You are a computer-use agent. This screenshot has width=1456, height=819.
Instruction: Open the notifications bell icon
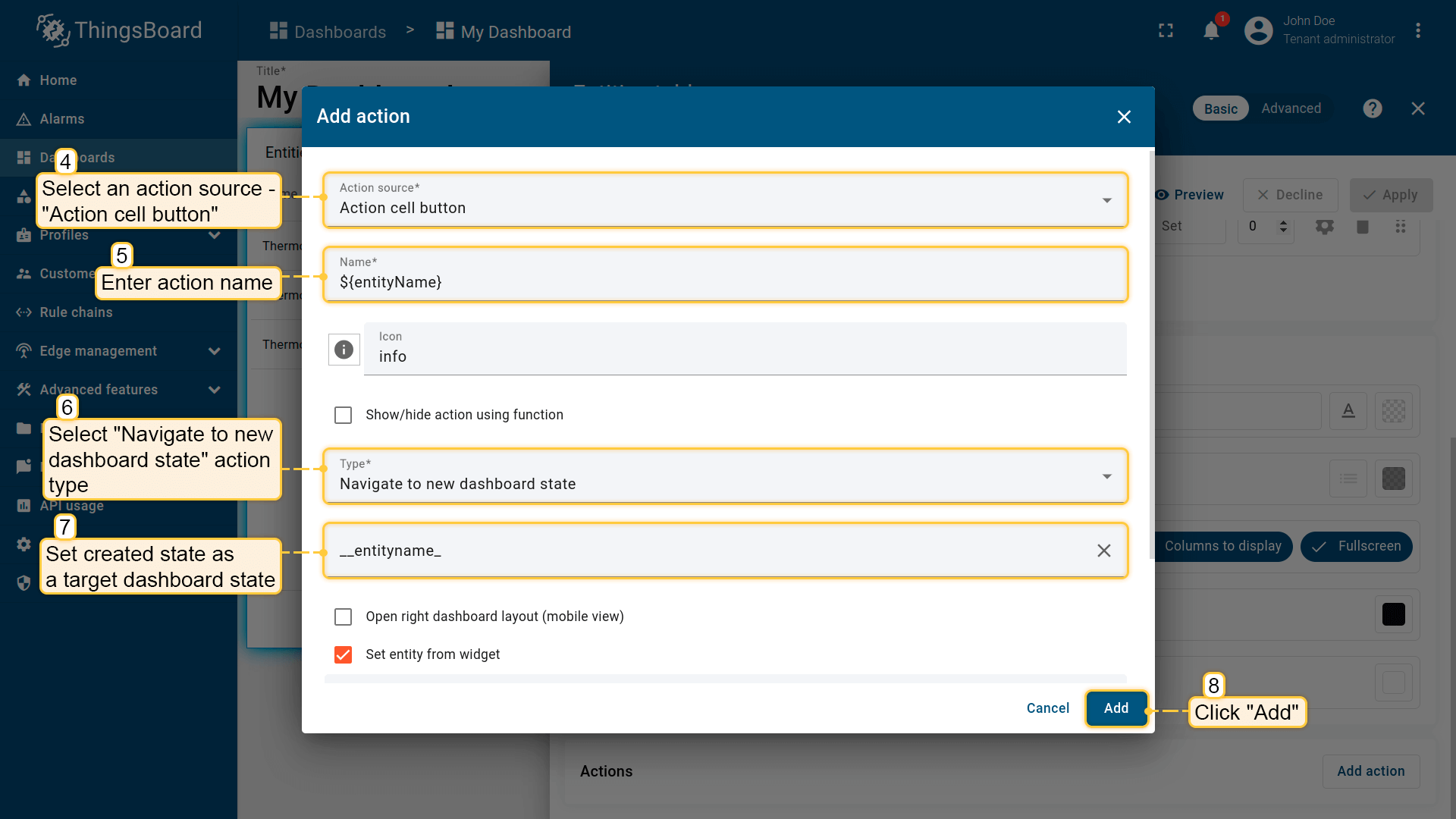(1211, 31)
